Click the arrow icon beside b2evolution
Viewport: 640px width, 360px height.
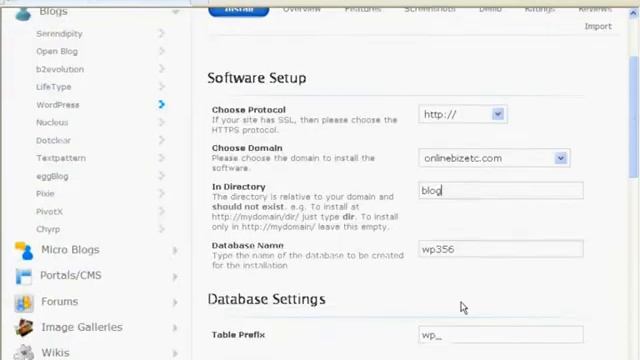coord(162,69)
